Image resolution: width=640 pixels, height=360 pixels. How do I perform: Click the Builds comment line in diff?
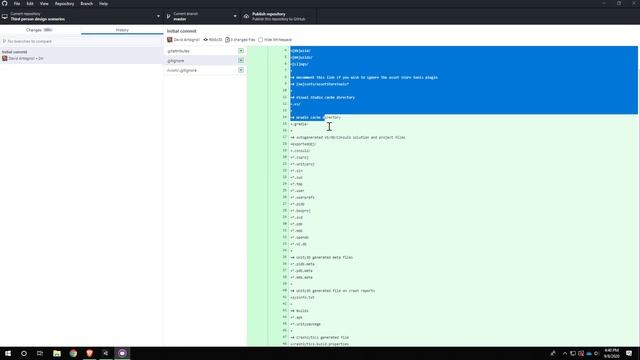pos(300,311)
